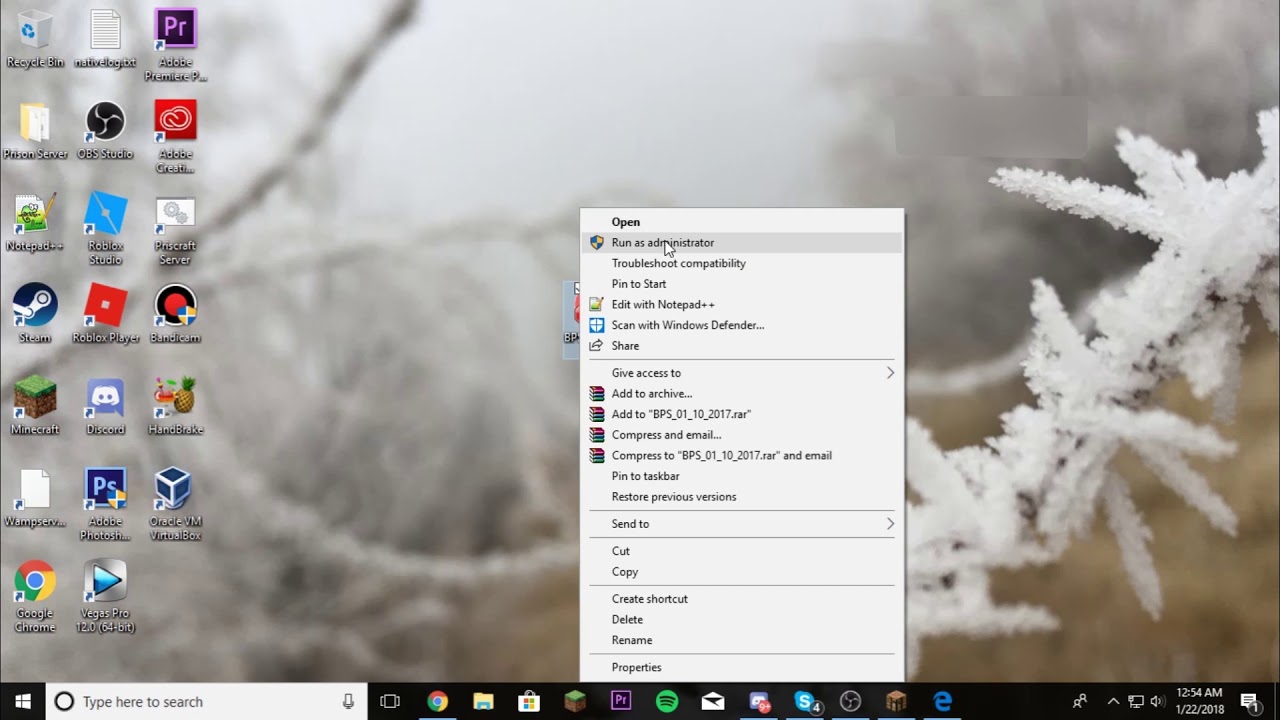This screenshot has height=720, width=1280.
Task: Select the OBS Studio desktop shortcut
Action: tap(105, 131)
